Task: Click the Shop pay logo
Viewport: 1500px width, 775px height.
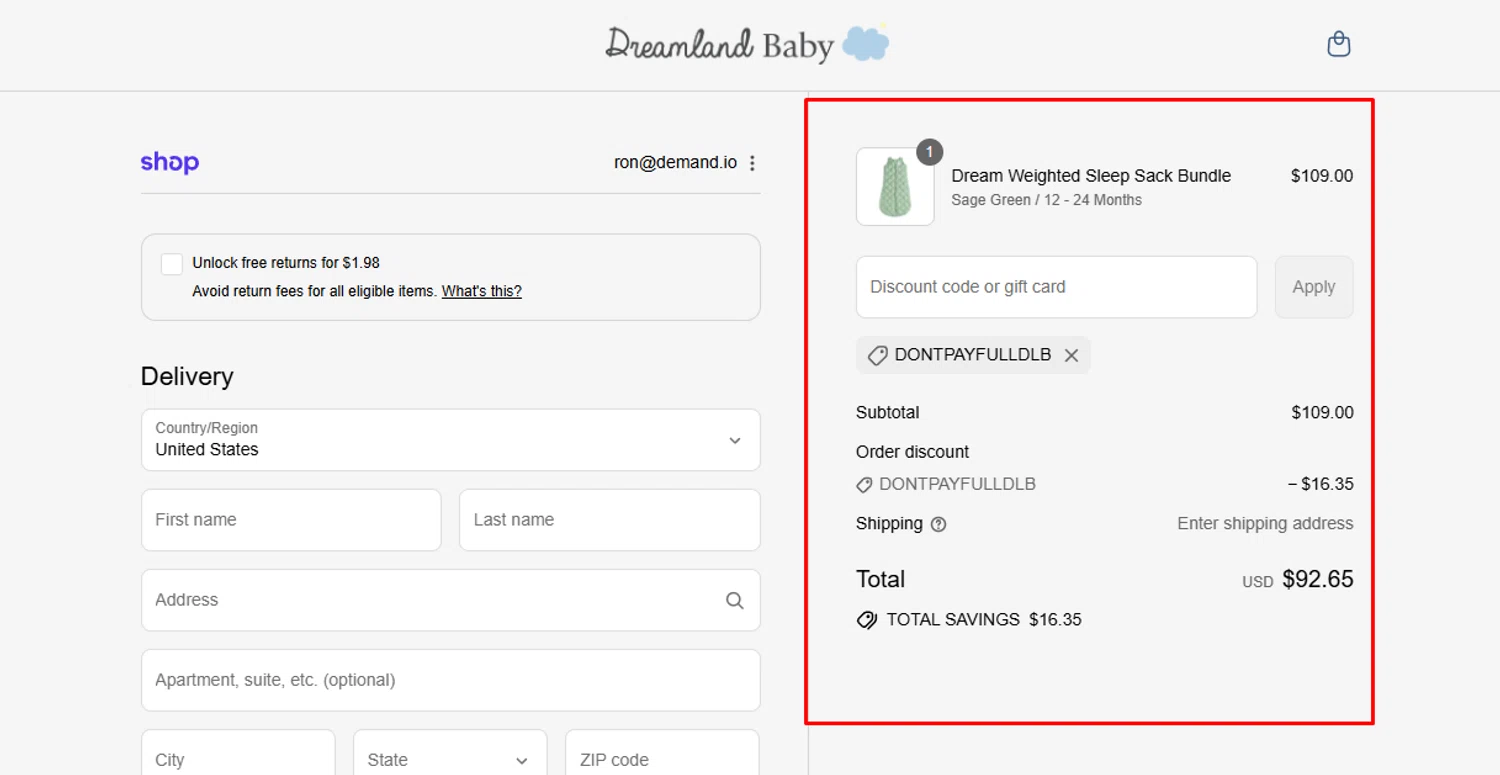Action: click(x=170, y=162)
